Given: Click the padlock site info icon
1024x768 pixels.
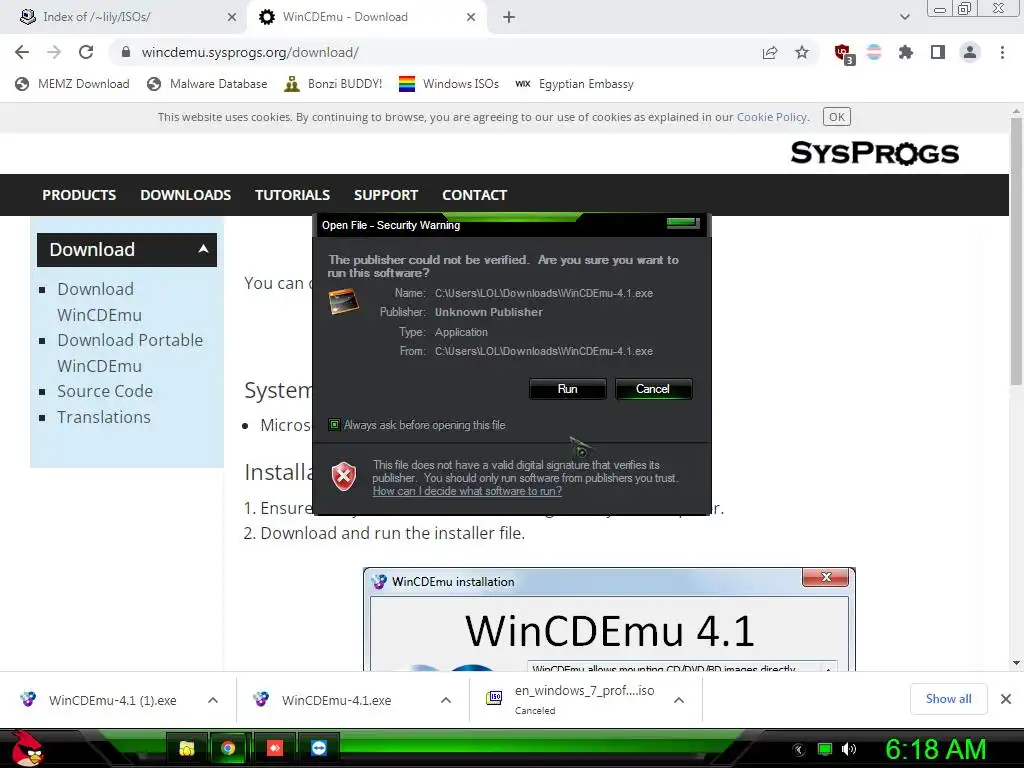Looking at the screenshot, I should 126,52.
